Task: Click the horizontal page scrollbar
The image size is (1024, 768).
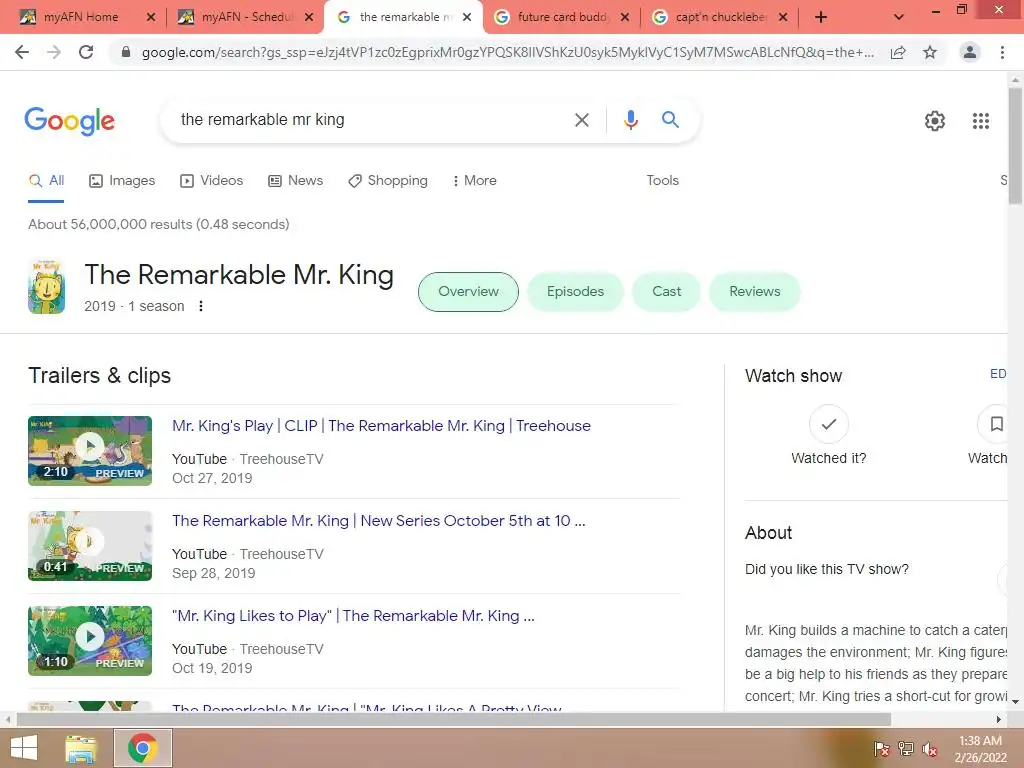Action: (454, 719)
